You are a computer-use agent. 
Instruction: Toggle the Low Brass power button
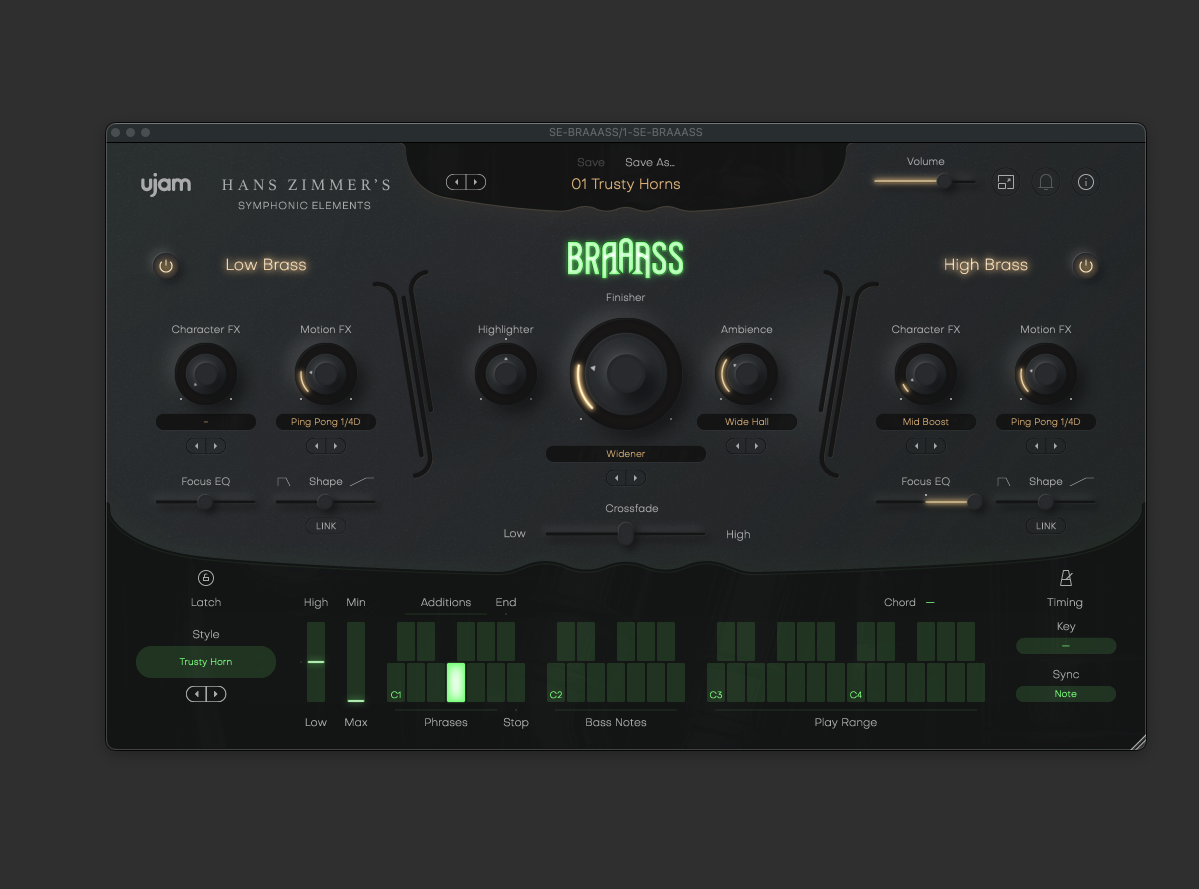[166, 265]
